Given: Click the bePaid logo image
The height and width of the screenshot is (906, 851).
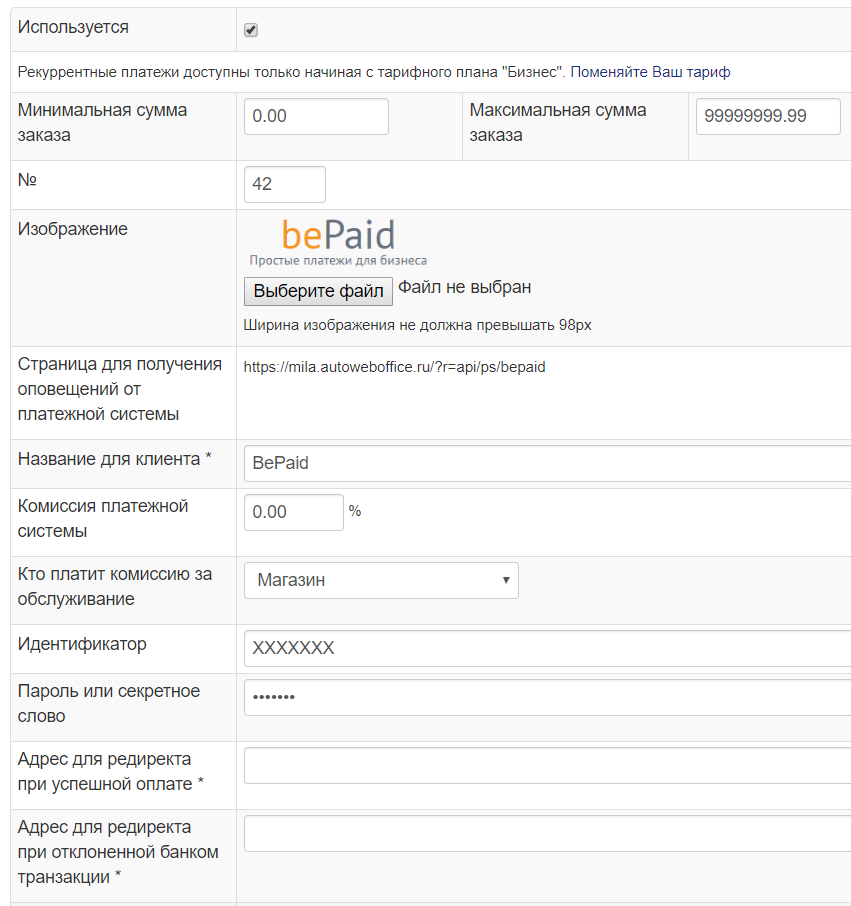Looking at the screenshot, I should tap(338, 242).
